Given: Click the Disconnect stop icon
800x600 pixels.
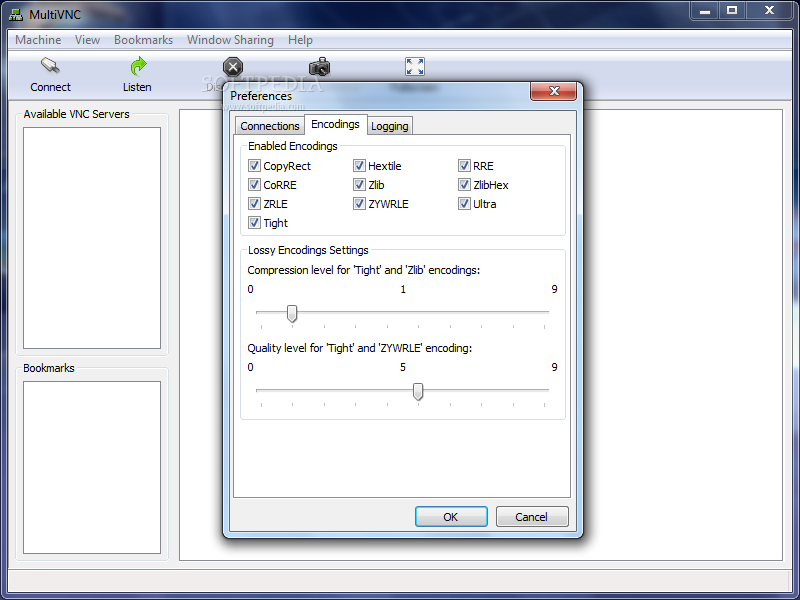Looking at the screenshot, I should tap(233, 67).
